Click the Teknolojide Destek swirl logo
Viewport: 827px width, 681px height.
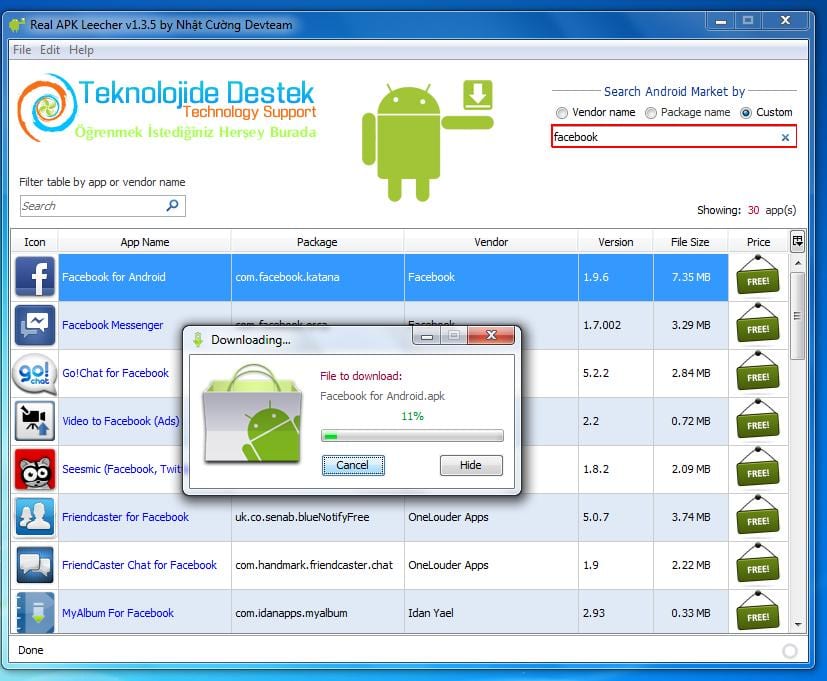pyautogui.click(x=46, y=108)
